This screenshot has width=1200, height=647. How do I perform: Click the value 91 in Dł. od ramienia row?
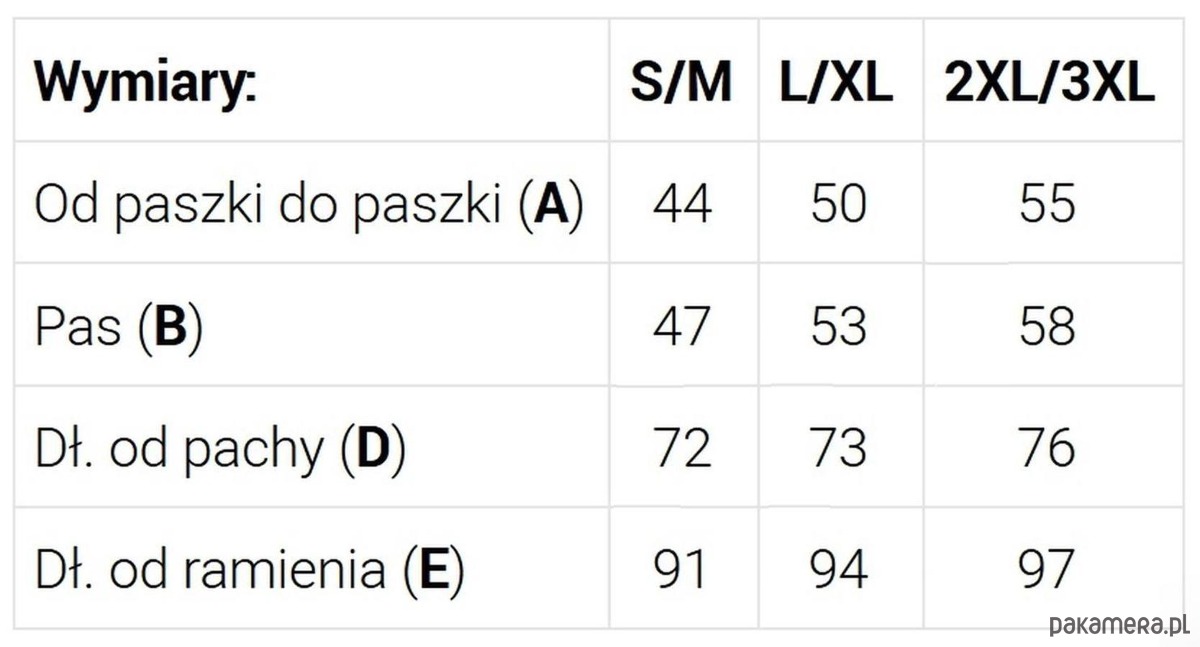[x=682, y=569]
